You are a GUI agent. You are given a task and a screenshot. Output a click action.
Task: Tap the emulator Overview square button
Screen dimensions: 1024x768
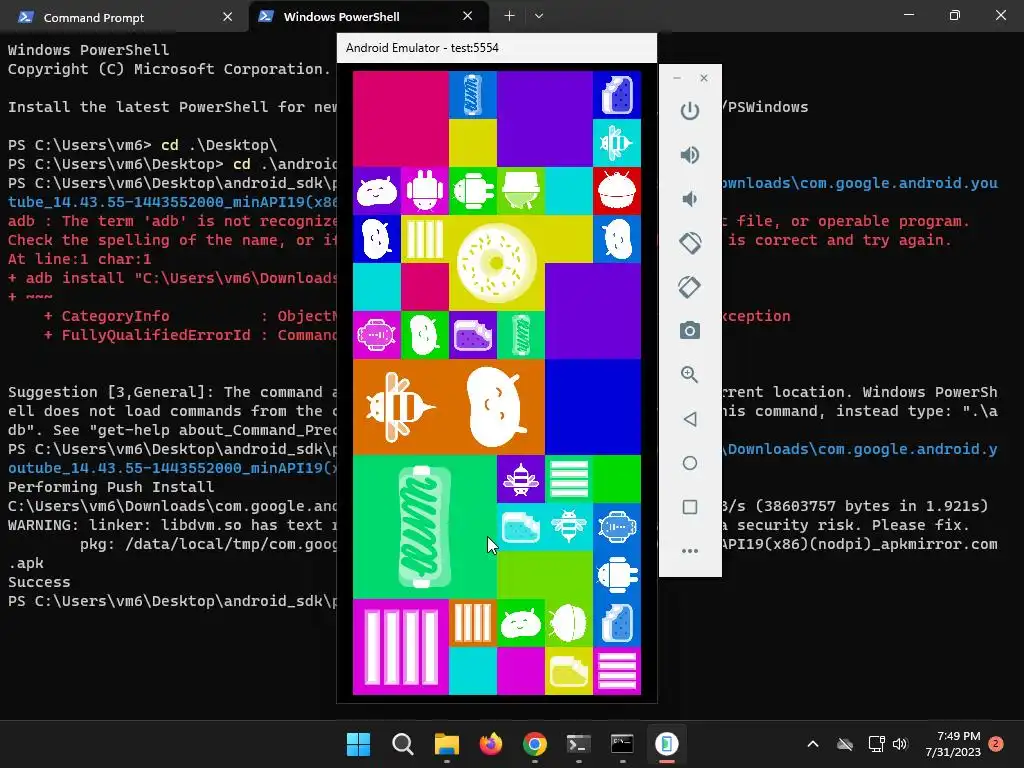click(x=690, y=507)
